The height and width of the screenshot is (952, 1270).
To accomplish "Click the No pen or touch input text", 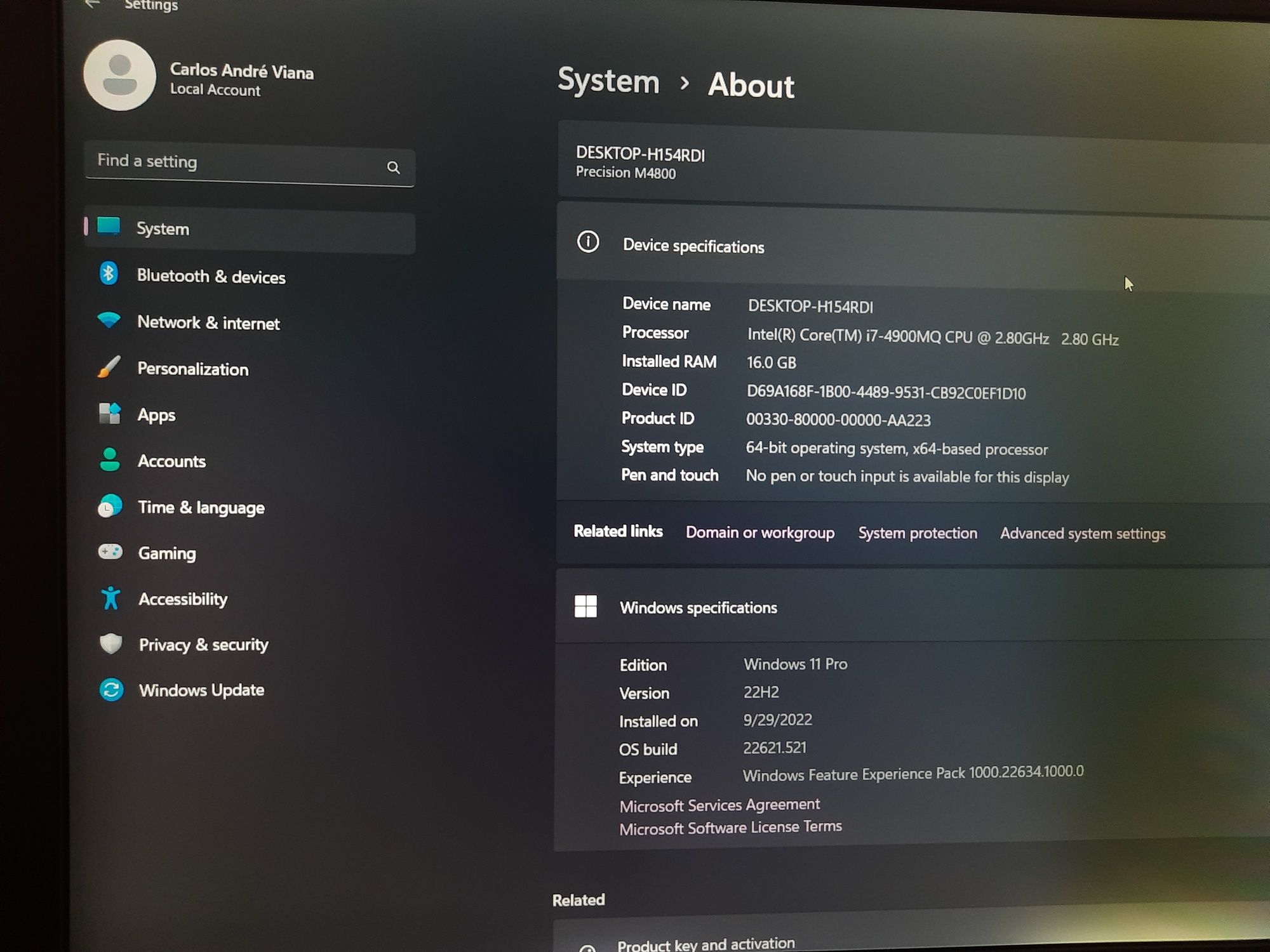I will [x=907, y=476].
